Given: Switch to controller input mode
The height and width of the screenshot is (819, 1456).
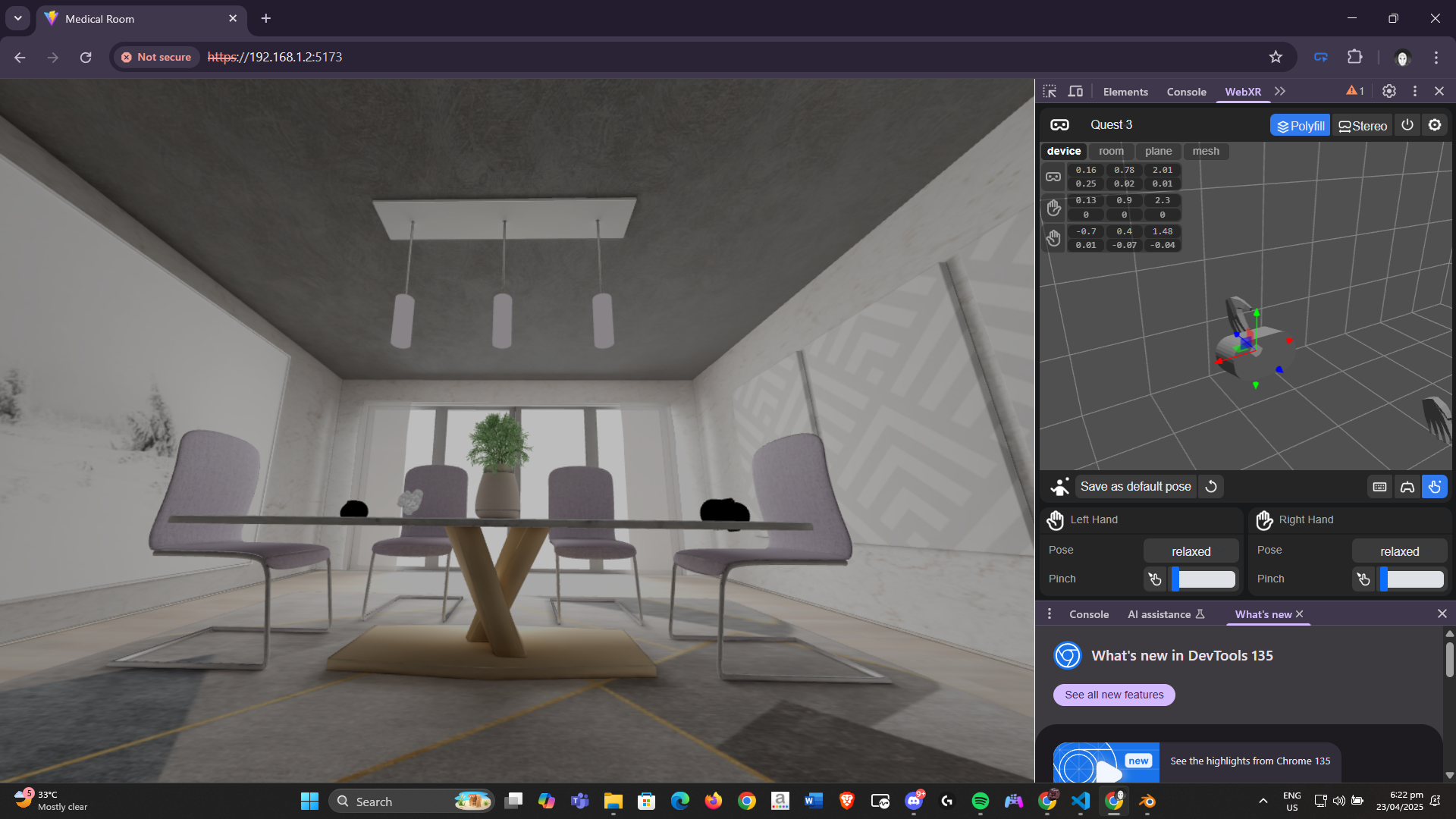Looking at the screenshot, I should point(1407,487).
